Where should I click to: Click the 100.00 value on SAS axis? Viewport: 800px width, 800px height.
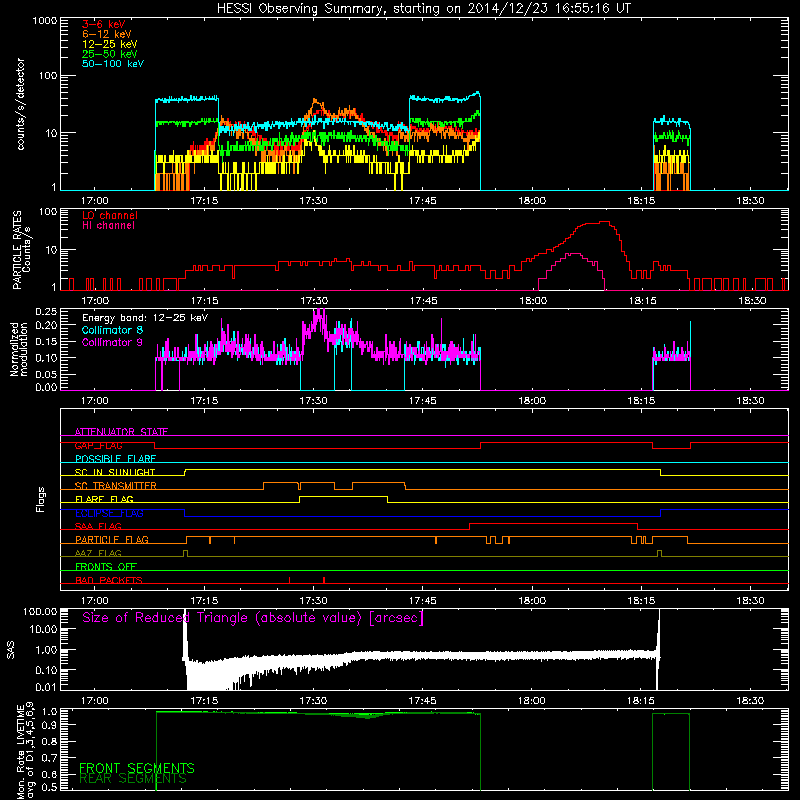[40, 611]
